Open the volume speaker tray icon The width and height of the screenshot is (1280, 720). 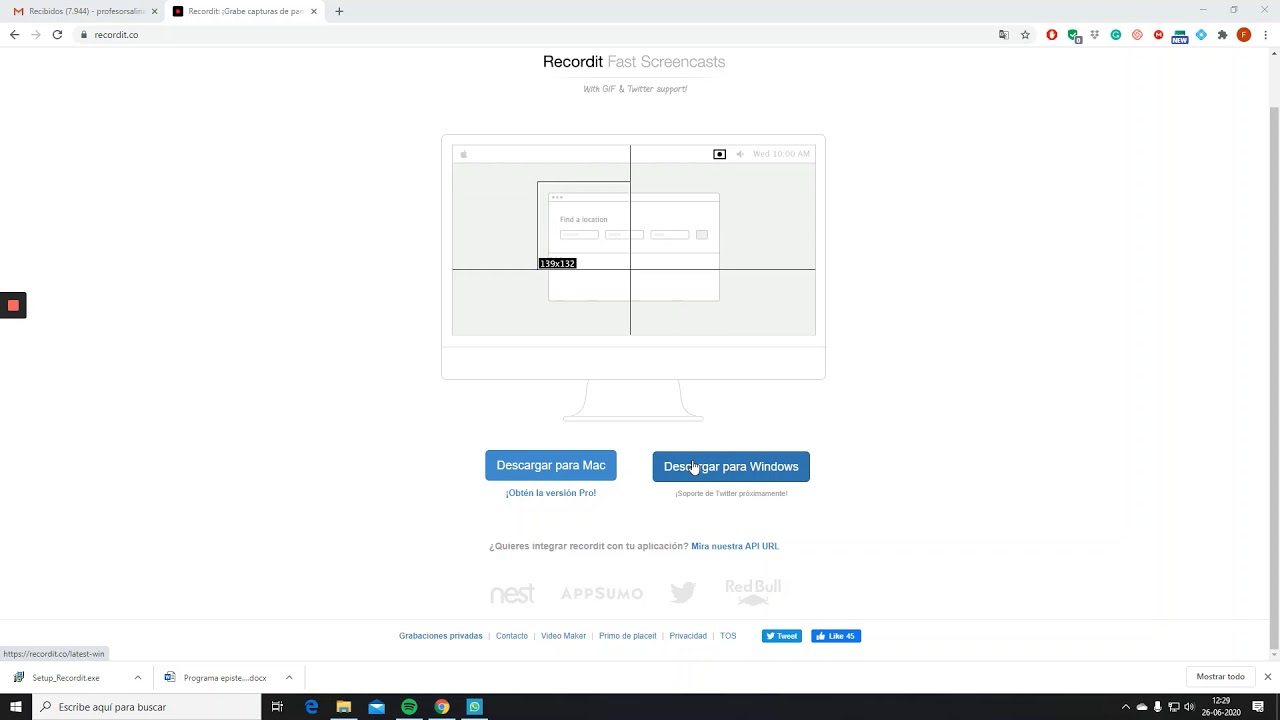pyautogui.click(x=1189, y=707)
